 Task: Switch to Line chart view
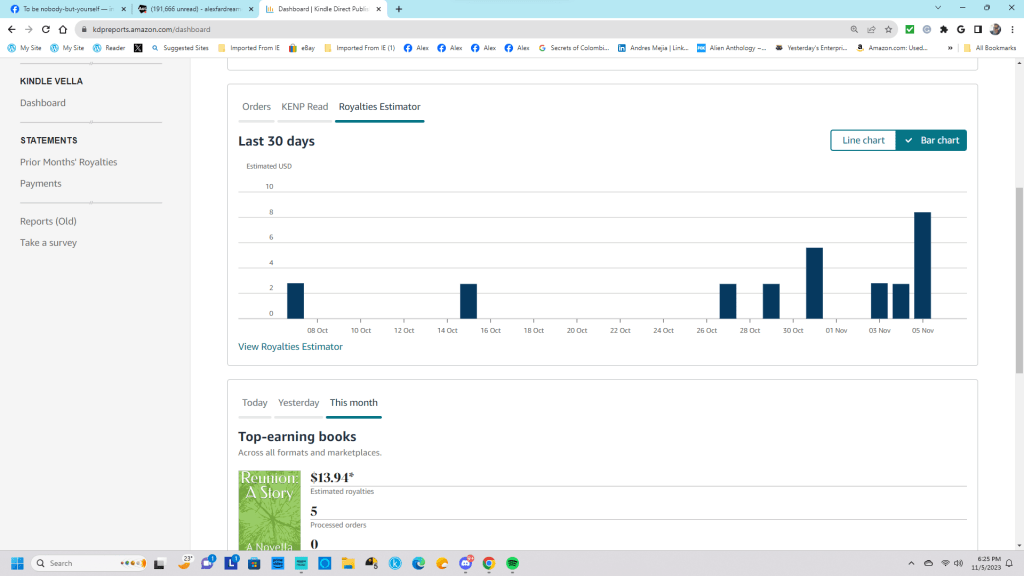863,140
